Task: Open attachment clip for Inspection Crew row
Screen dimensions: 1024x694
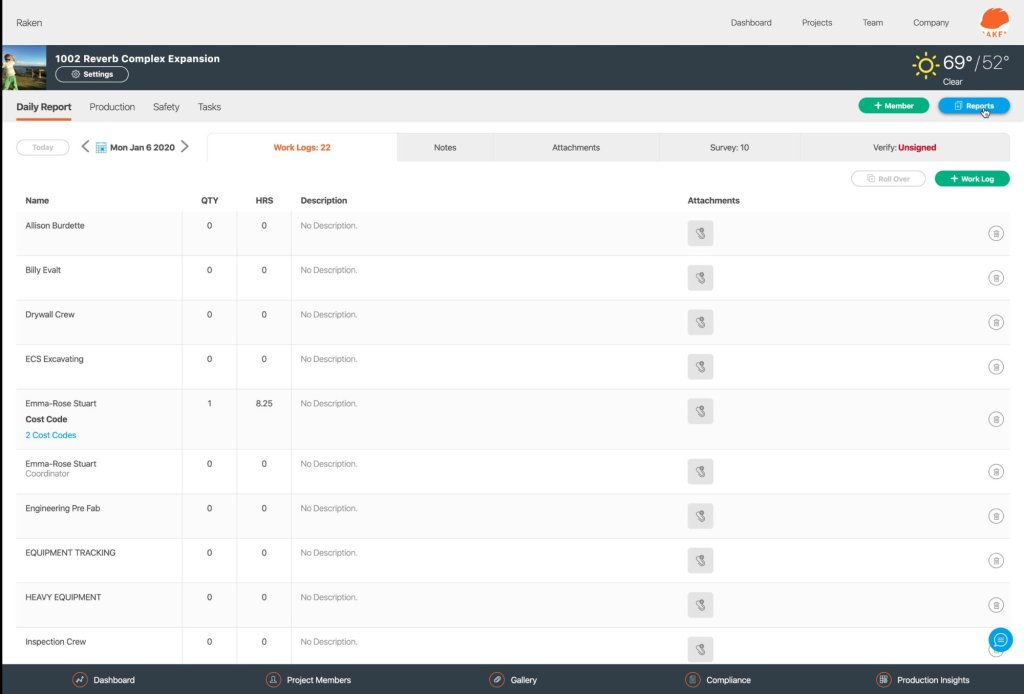Action: pos(700,649)
